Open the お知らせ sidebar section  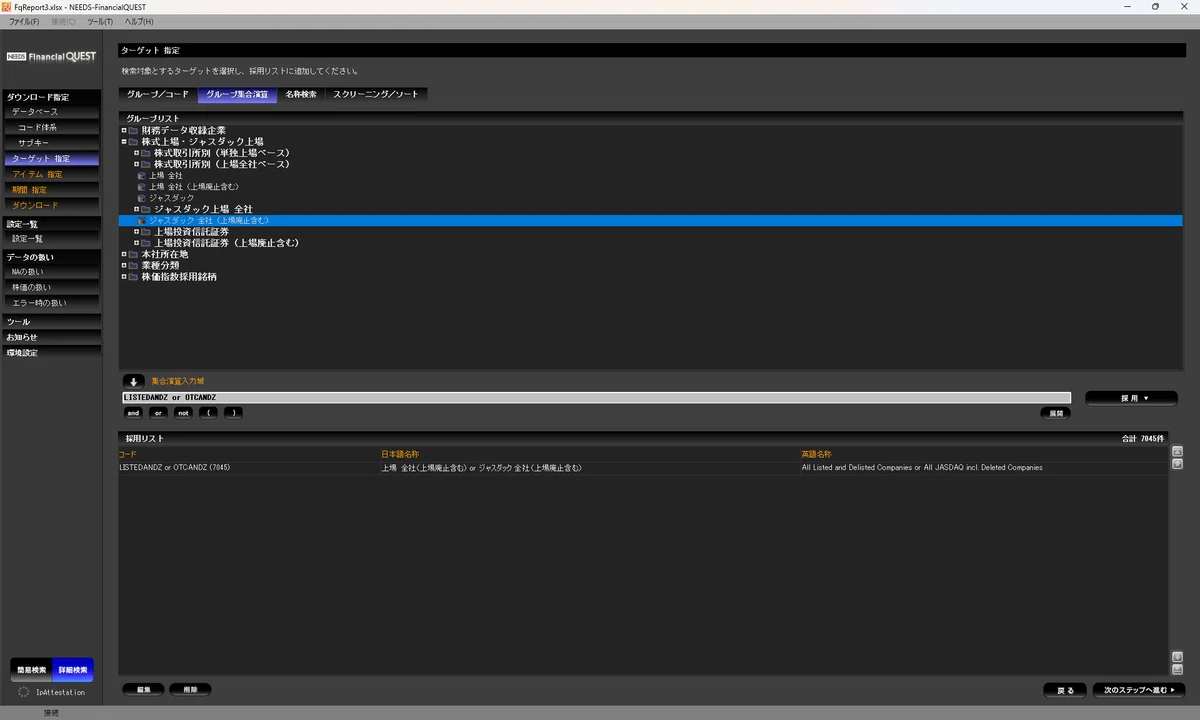50,337
